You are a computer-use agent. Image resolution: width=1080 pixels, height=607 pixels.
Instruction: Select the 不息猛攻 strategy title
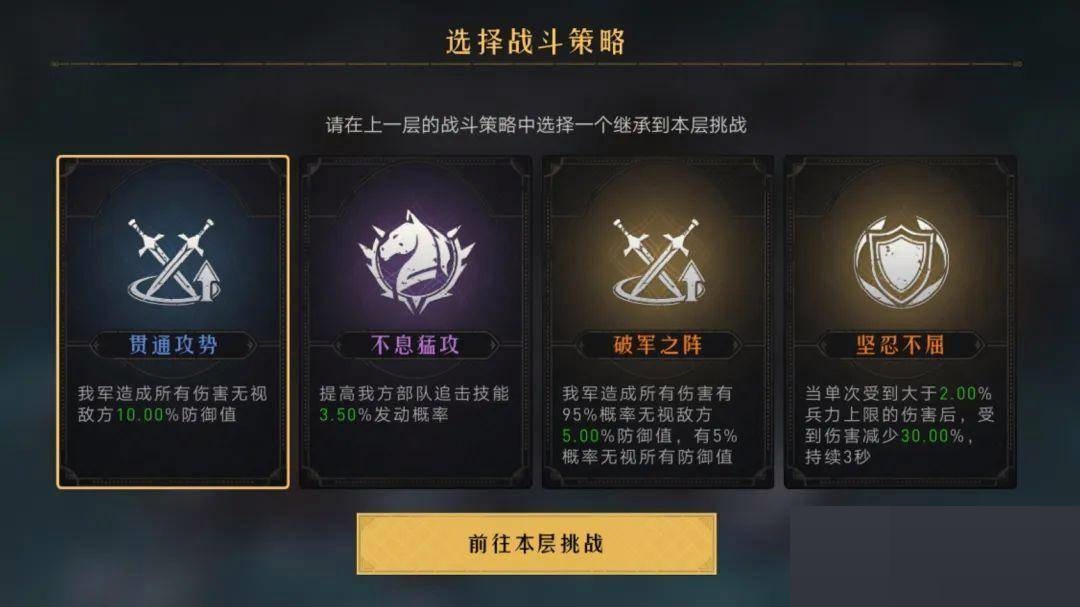tap(415, 344)
